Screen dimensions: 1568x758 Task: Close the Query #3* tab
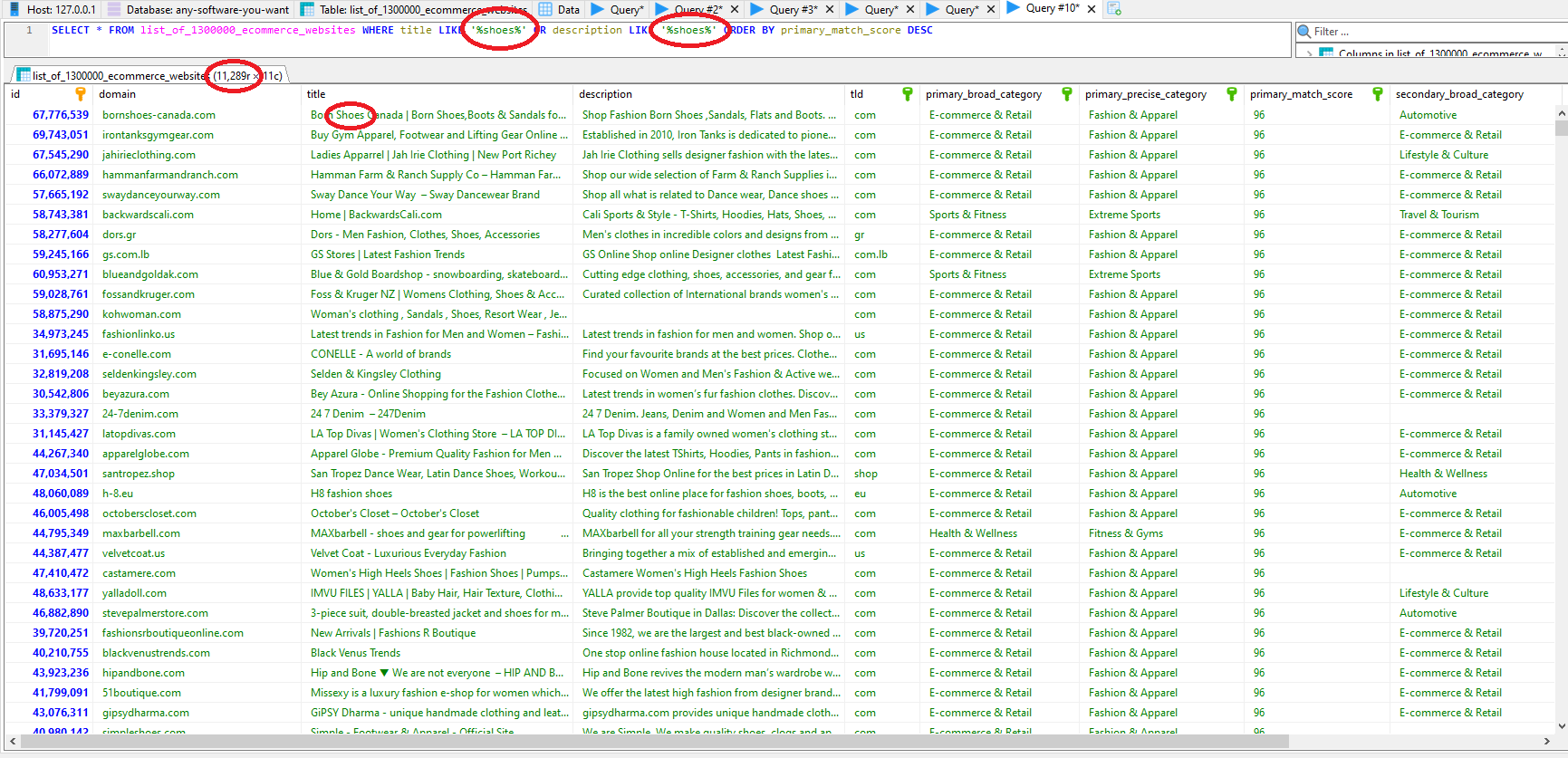coord(829,9)
